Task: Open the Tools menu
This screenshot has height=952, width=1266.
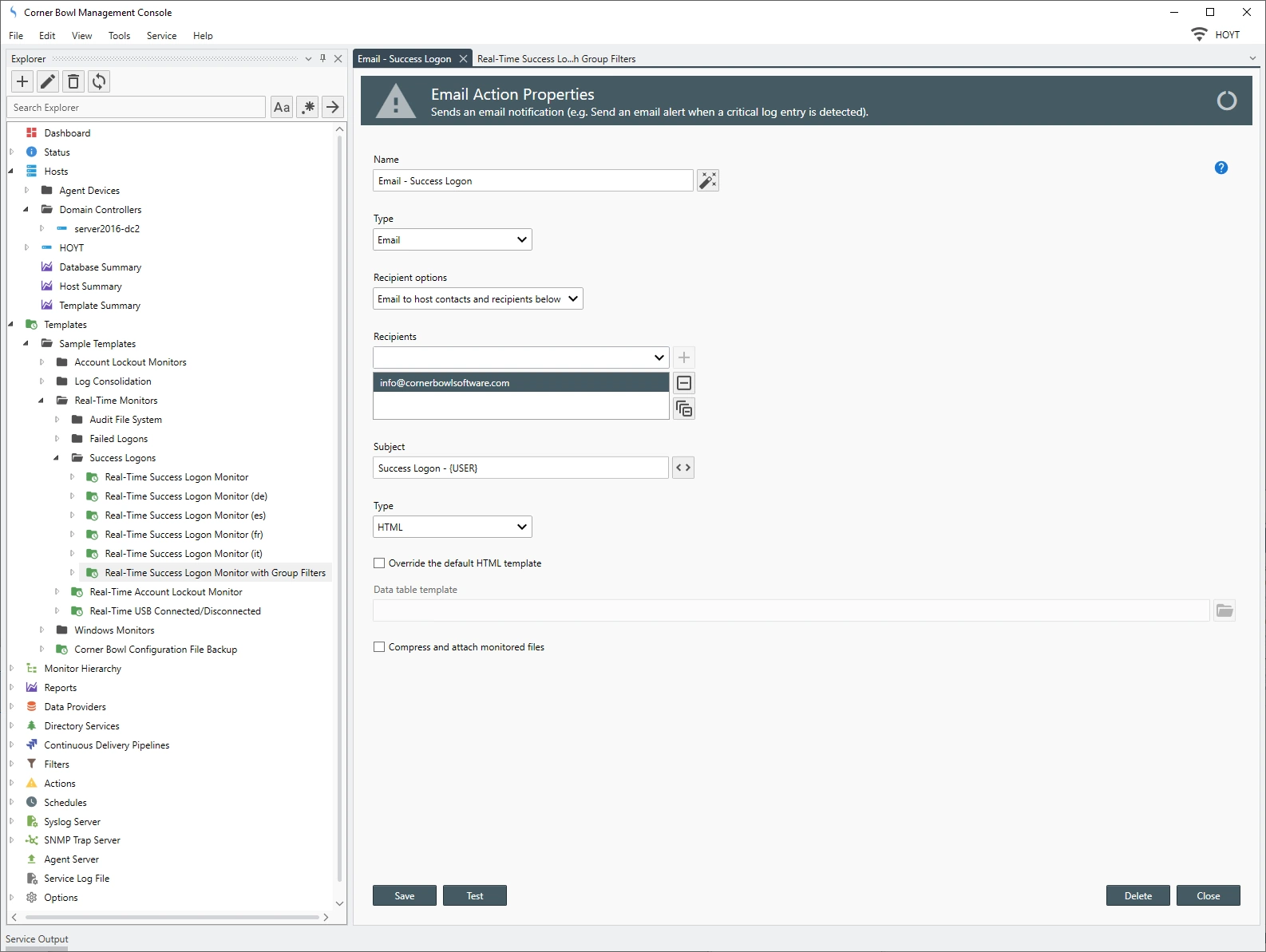Action: [x=119, y=36]
